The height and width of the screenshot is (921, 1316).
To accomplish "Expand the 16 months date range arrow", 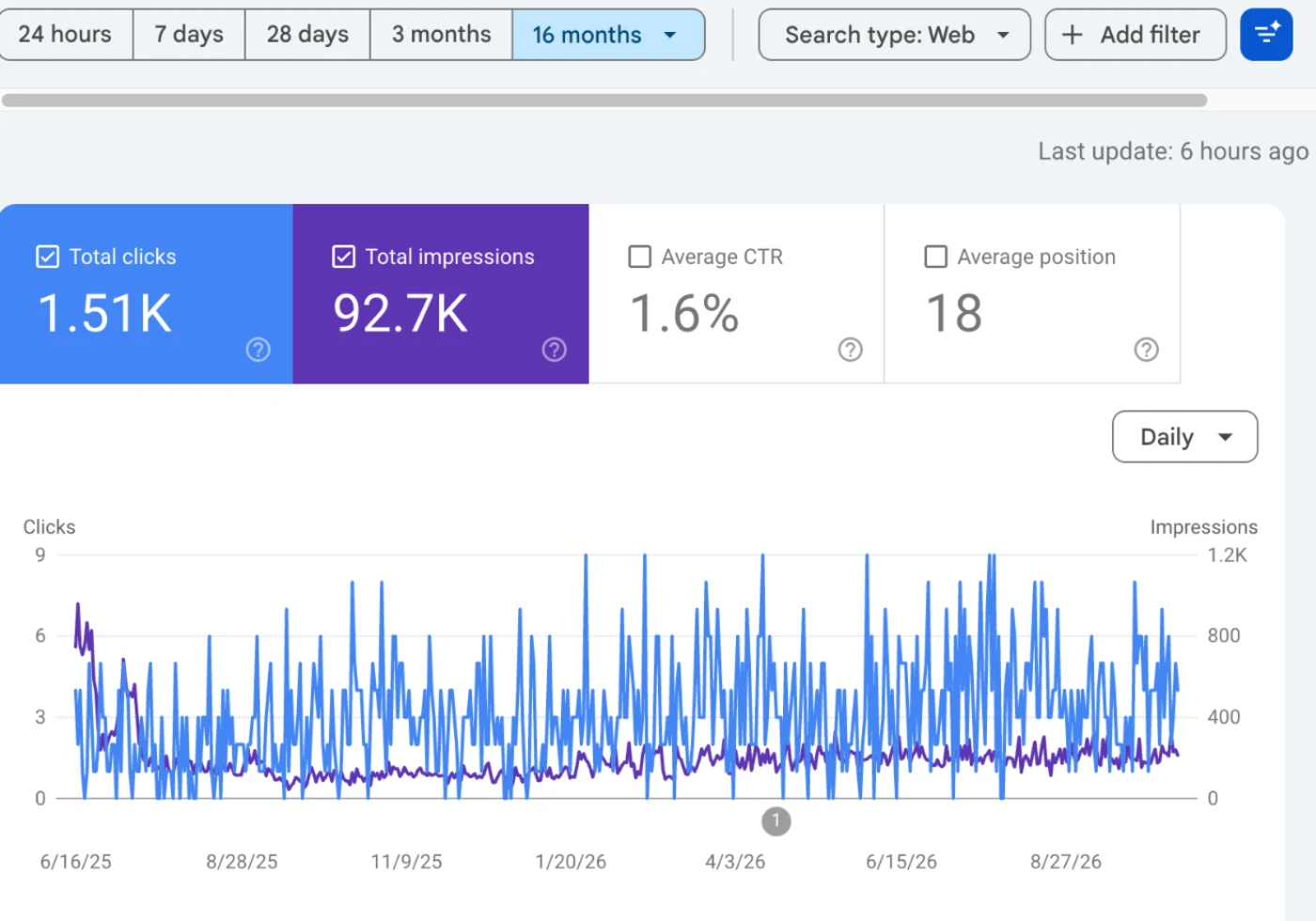I will pyautogui.click(x=670, y=35).
